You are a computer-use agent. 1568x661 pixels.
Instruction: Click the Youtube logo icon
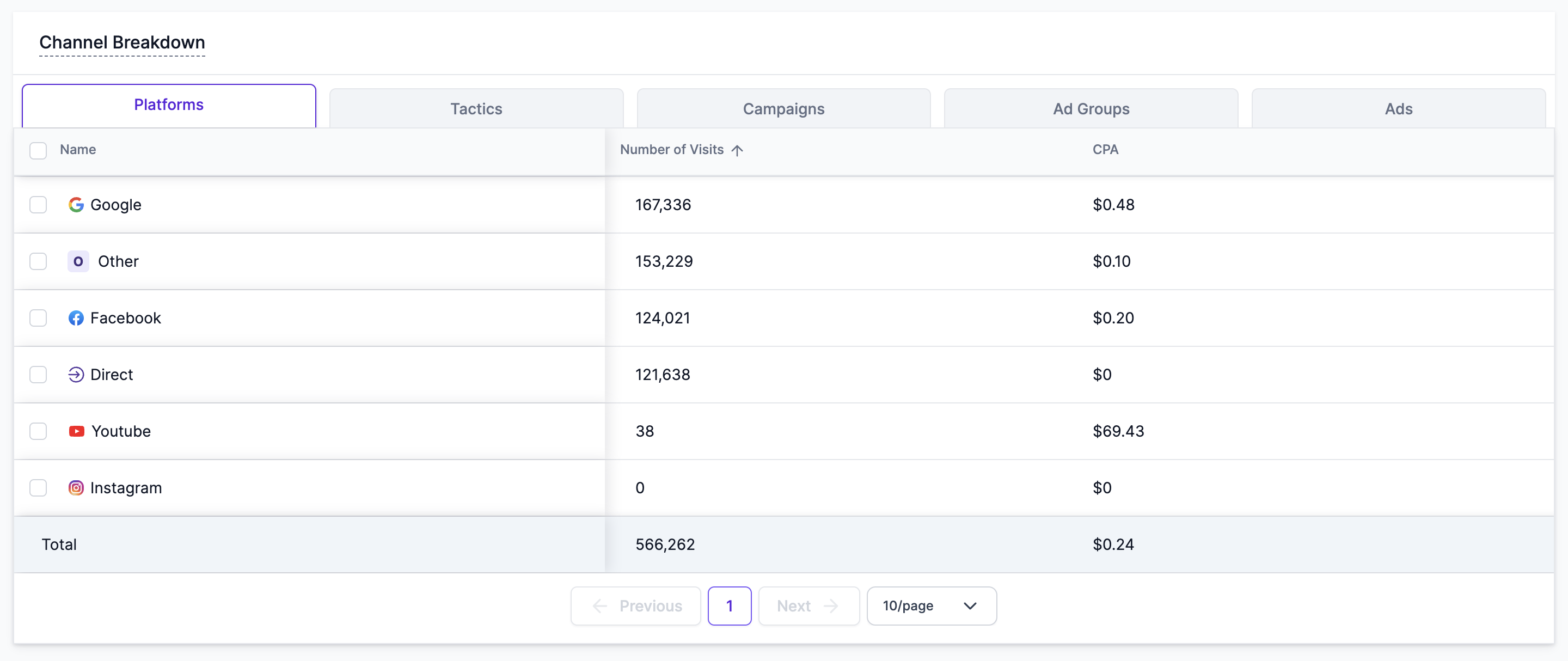[x=77, y=431]
